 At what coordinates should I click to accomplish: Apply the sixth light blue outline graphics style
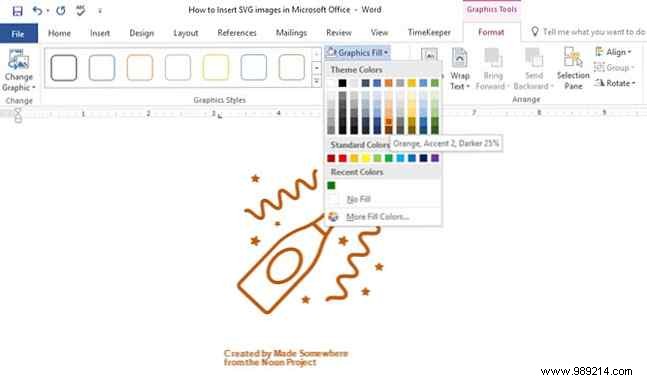[x=254, y=67]
